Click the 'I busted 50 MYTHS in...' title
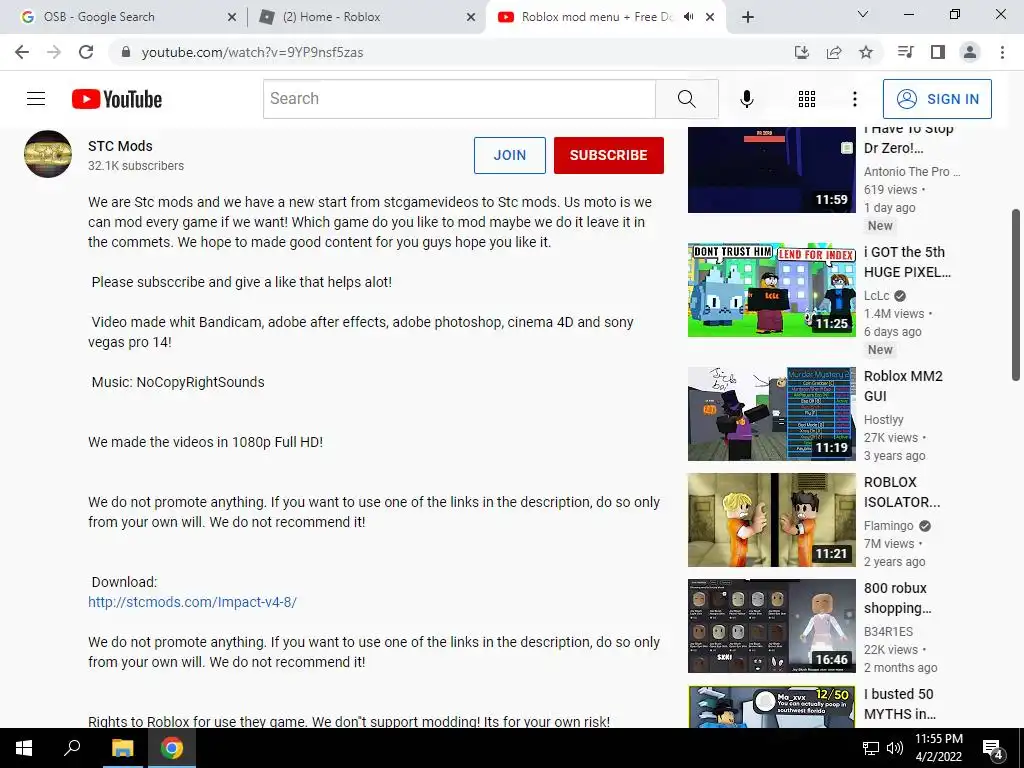 [x=900, y=704]
